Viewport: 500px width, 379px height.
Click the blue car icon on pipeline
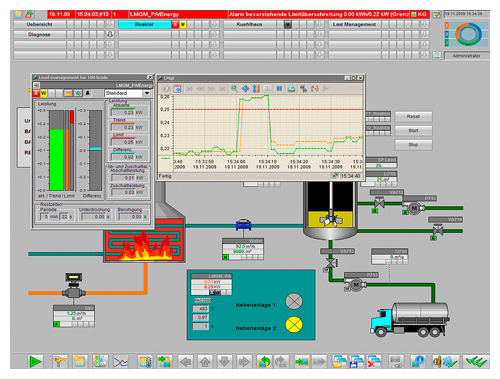point(243,224)
